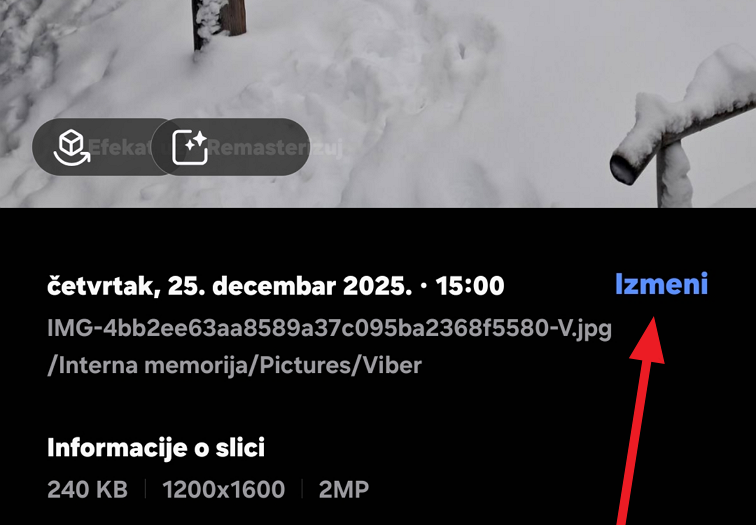Tap the 240 KB file size
Screen dimensions: 756x525
click(x=88, y=490)
